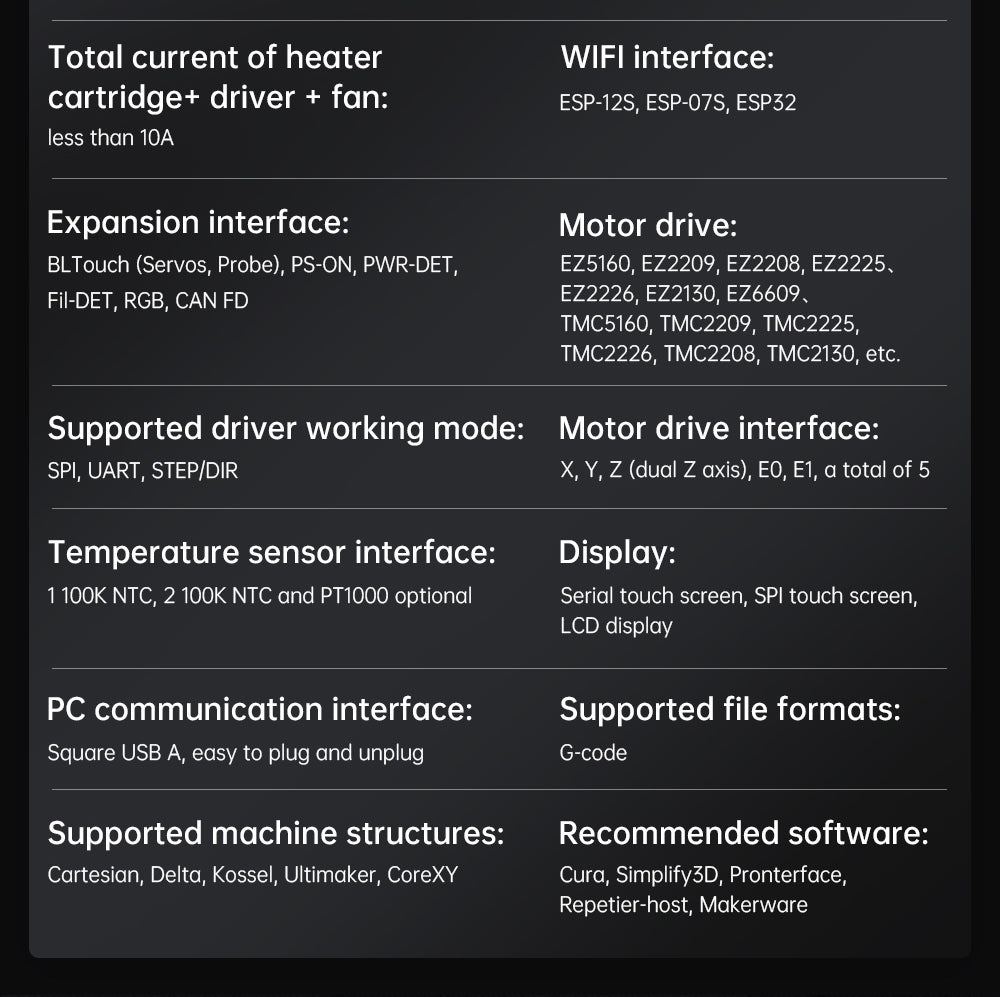The image size is (1000, 997).
Task: Click the "PC communication interface:" heading
Action: click(x=259, y=710)
